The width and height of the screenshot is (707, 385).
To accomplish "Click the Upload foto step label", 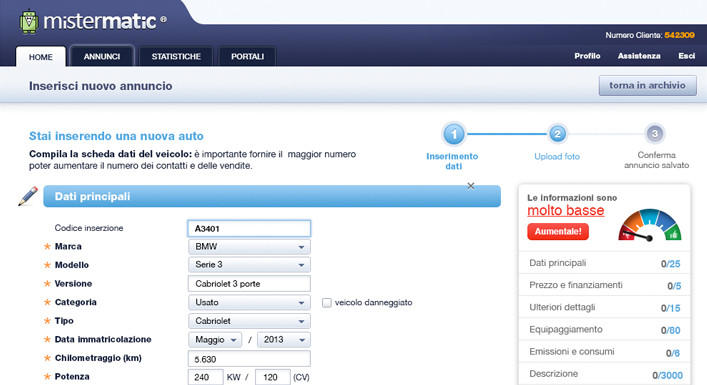I will [557, 156].
